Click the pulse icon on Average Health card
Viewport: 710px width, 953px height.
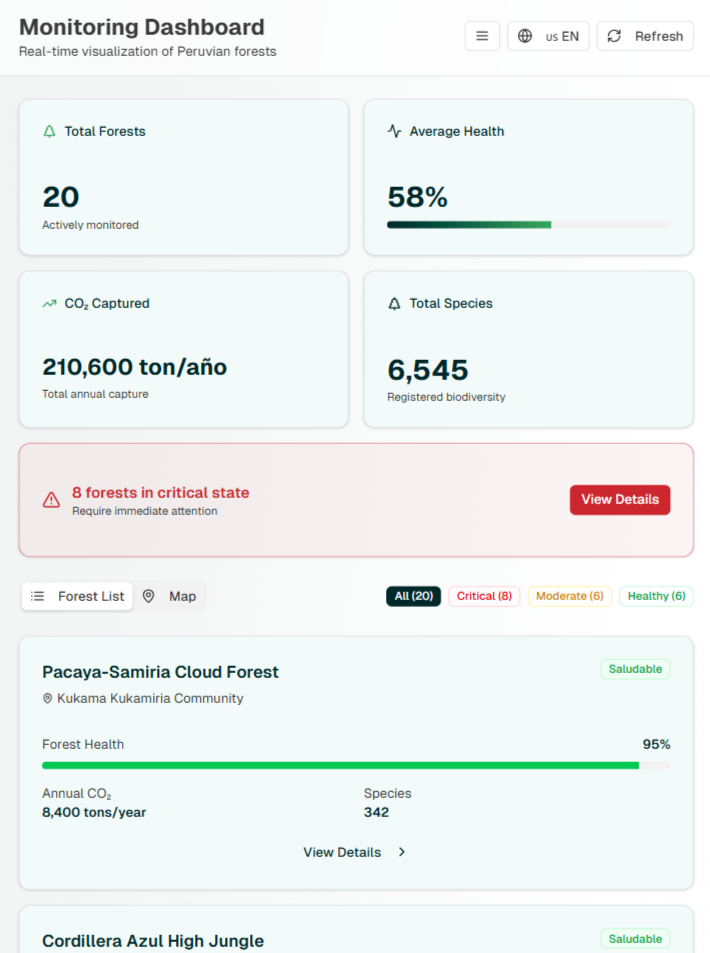392,130
